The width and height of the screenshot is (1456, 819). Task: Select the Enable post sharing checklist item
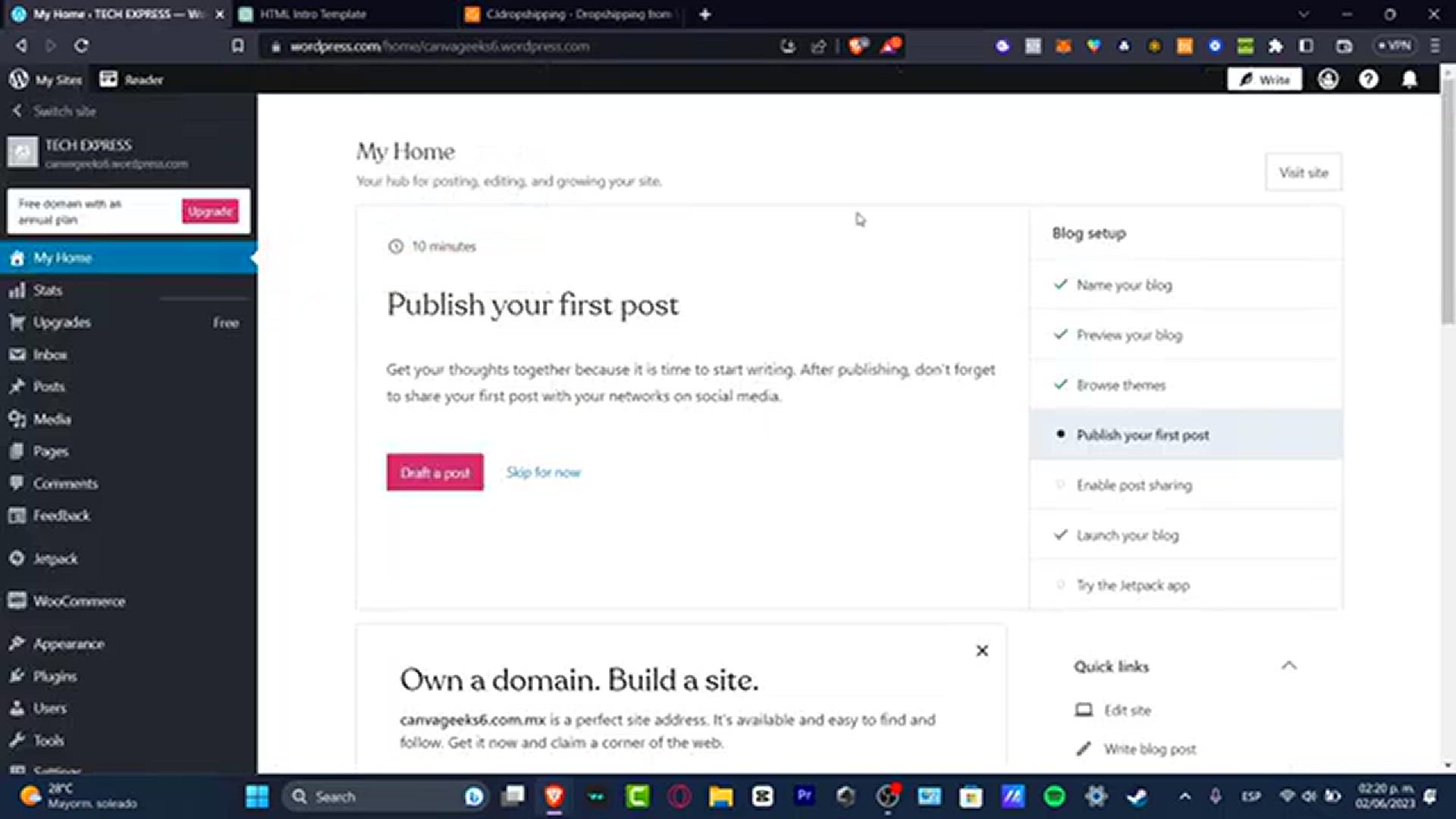point(1134,485)
